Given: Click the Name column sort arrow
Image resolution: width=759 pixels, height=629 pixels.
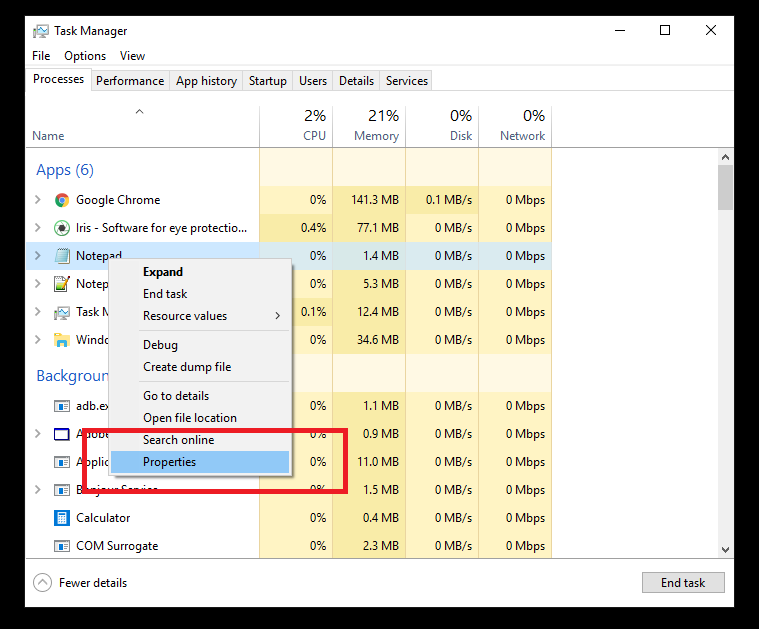Looking at the screenshot, I should 139,112.
